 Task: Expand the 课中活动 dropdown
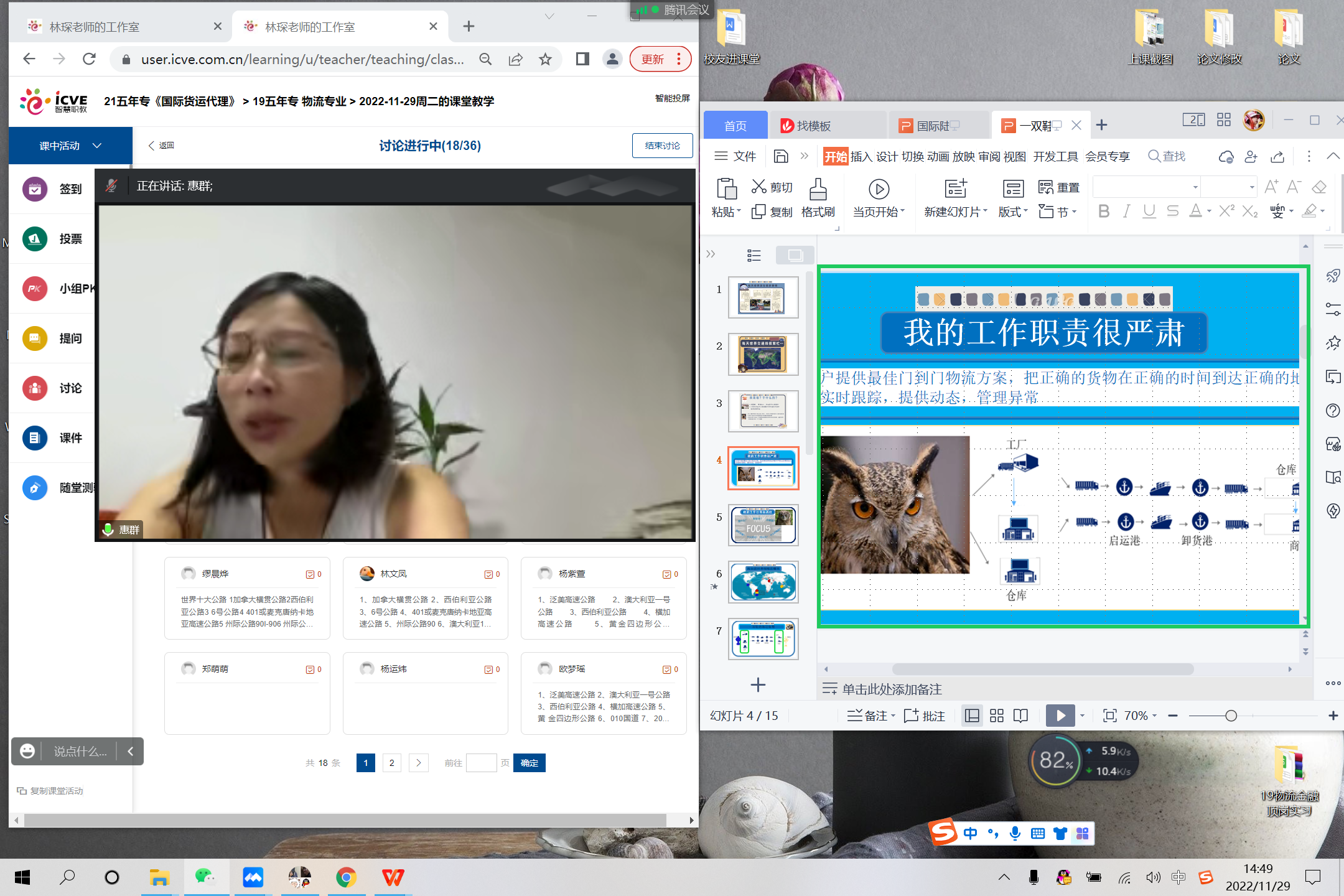coord(70,146)
